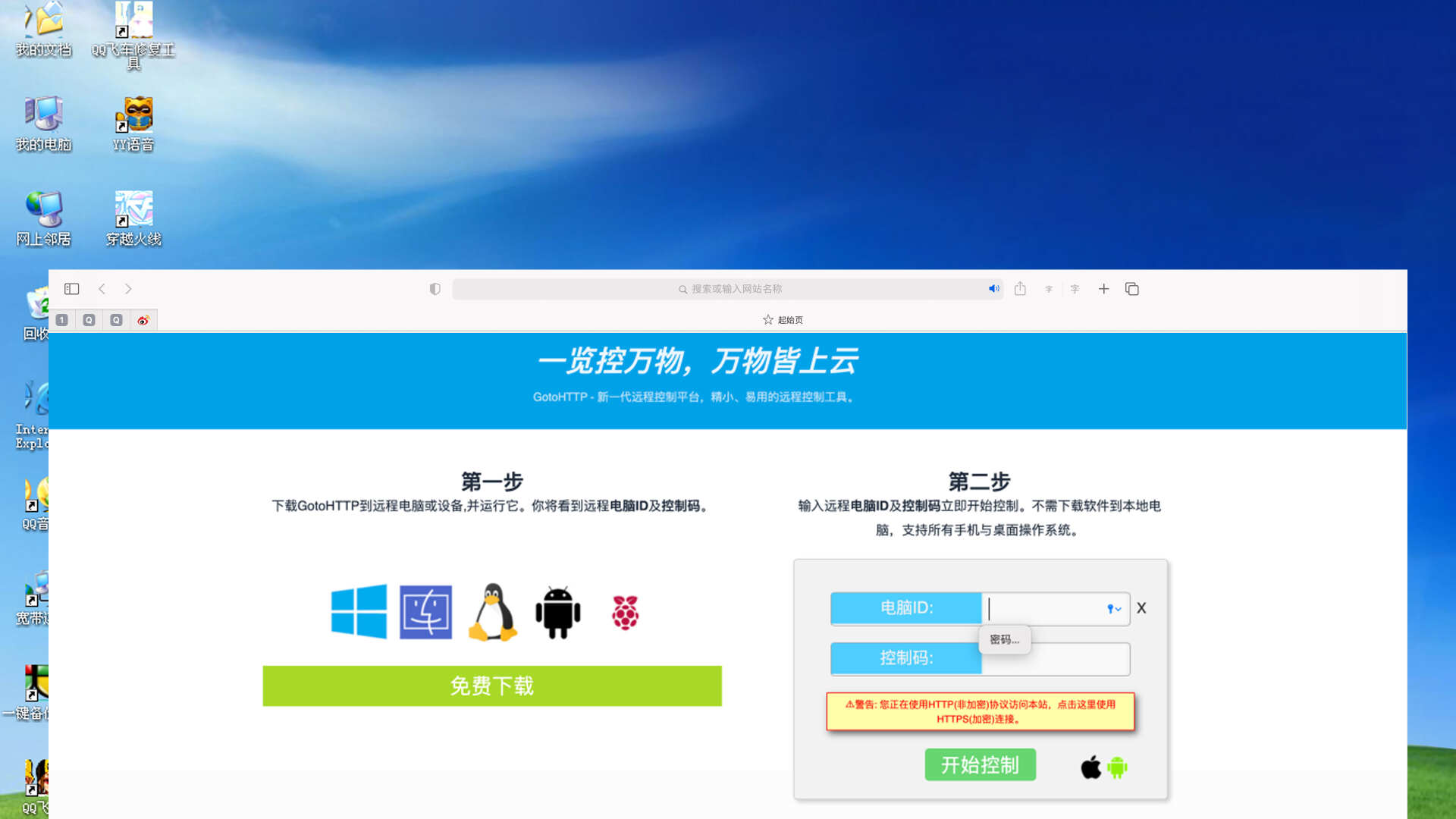The width and height of the screenshot is (1456, 819).
Task: Open the privacy shield report icon
Action: (435, 289)
